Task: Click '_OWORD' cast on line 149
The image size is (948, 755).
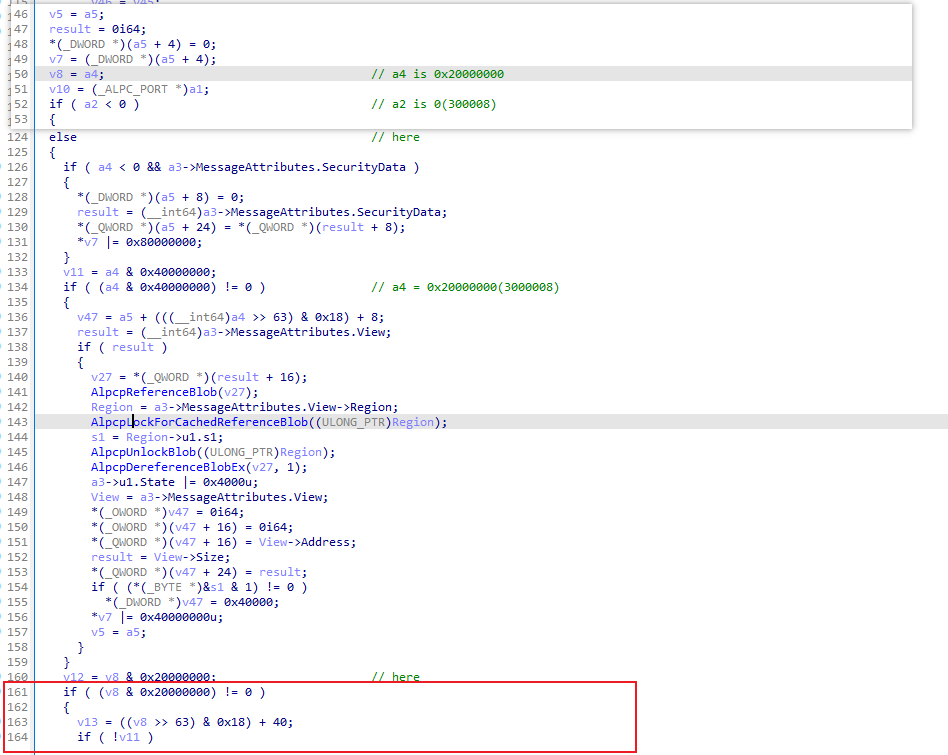Action: click(x=126, y=512)
